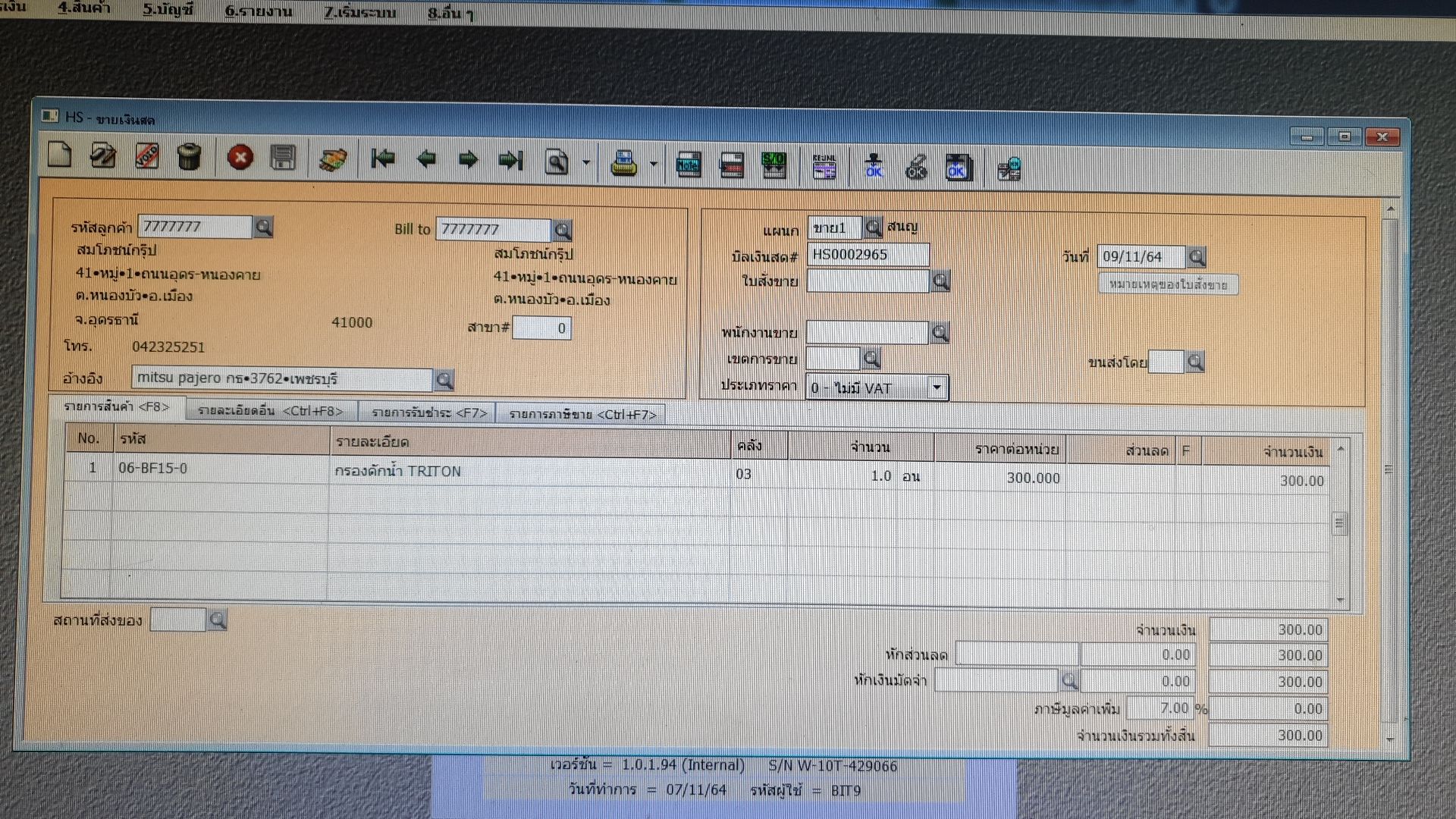Viewport: 1456px width, 819px height.
Task: Open delivery location lookup magnifier
Action: pyautogui.click(x=218, y=620)
